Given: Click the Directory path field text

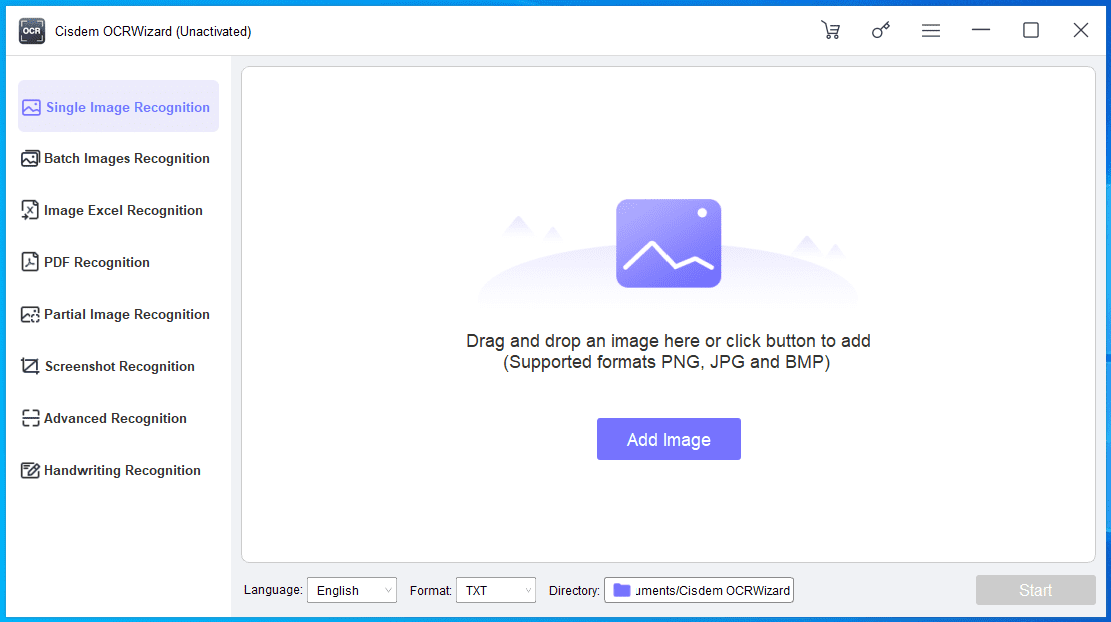Looking at the screenshot, I should point(713,590).
